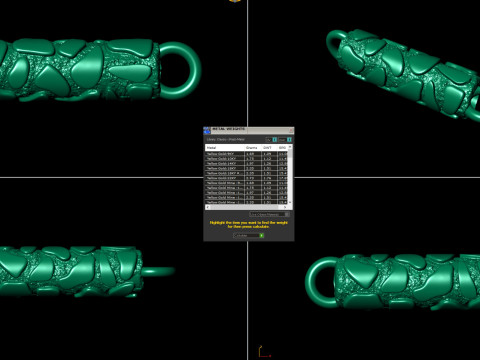This screenshot has width=480, height=360.
Task: Select the pendant model in the top-left viewport
Action: (x=80, y=70)
